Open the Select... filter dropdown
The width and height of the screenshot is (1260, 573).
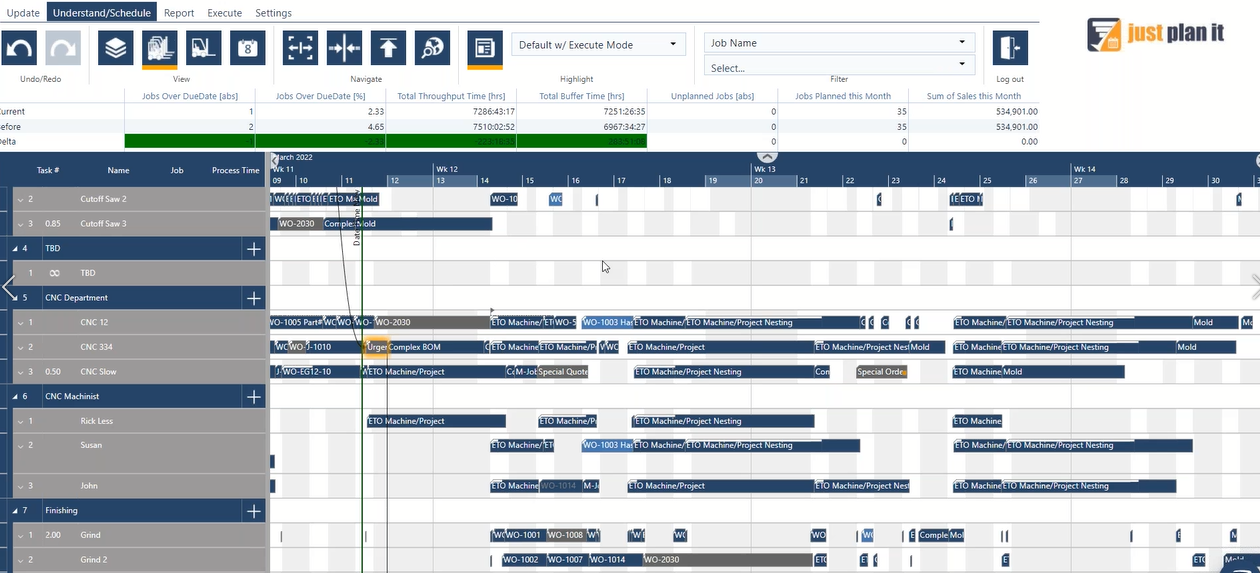click(839, 66)
